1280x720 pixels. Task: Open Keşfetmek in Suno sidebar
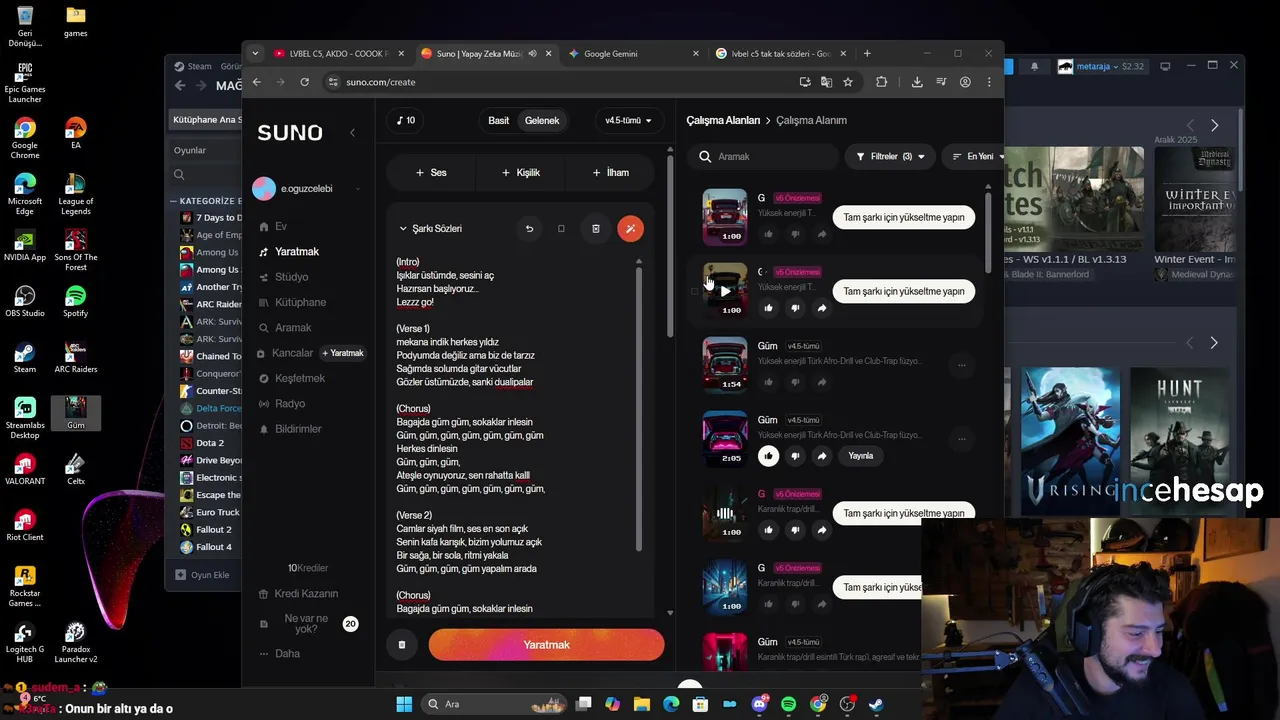click(300, 378)
